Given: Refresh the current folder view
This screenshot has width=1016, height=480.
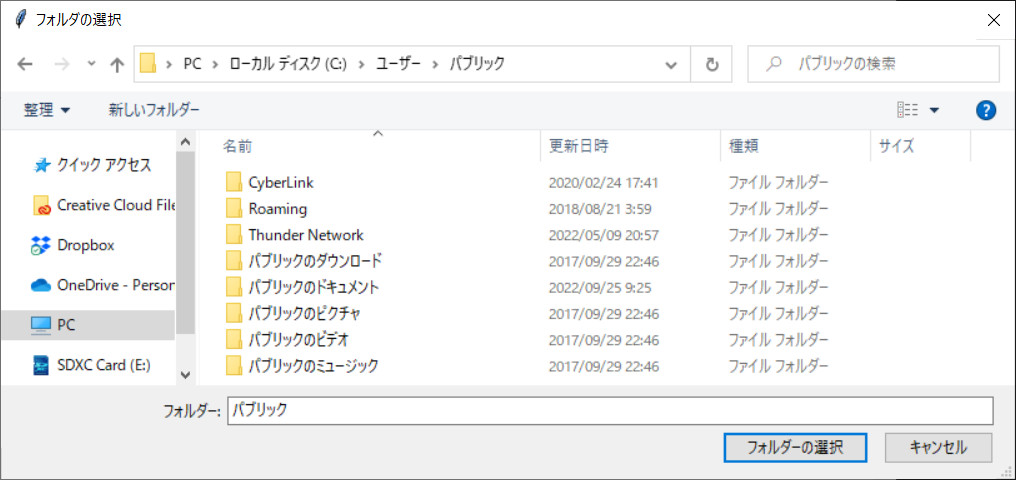Looking at the screenshot, I should (x=712, y=64).
